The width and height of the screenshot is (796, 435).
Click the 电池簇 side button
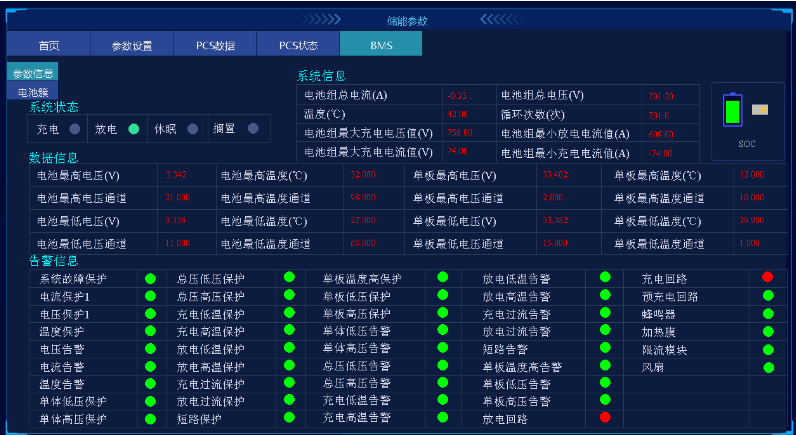pyautogui.click(x=33, y=92)
